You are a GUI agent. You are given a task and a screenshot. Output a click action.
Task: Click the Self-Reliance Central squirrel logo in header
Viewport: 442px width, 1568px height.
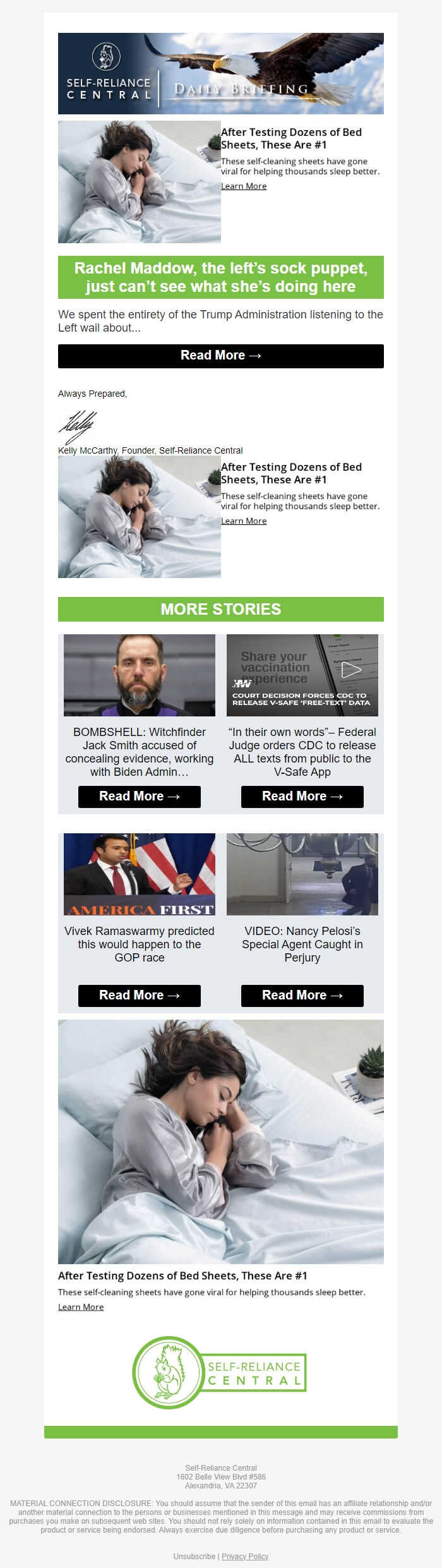(x=106, y=56)
